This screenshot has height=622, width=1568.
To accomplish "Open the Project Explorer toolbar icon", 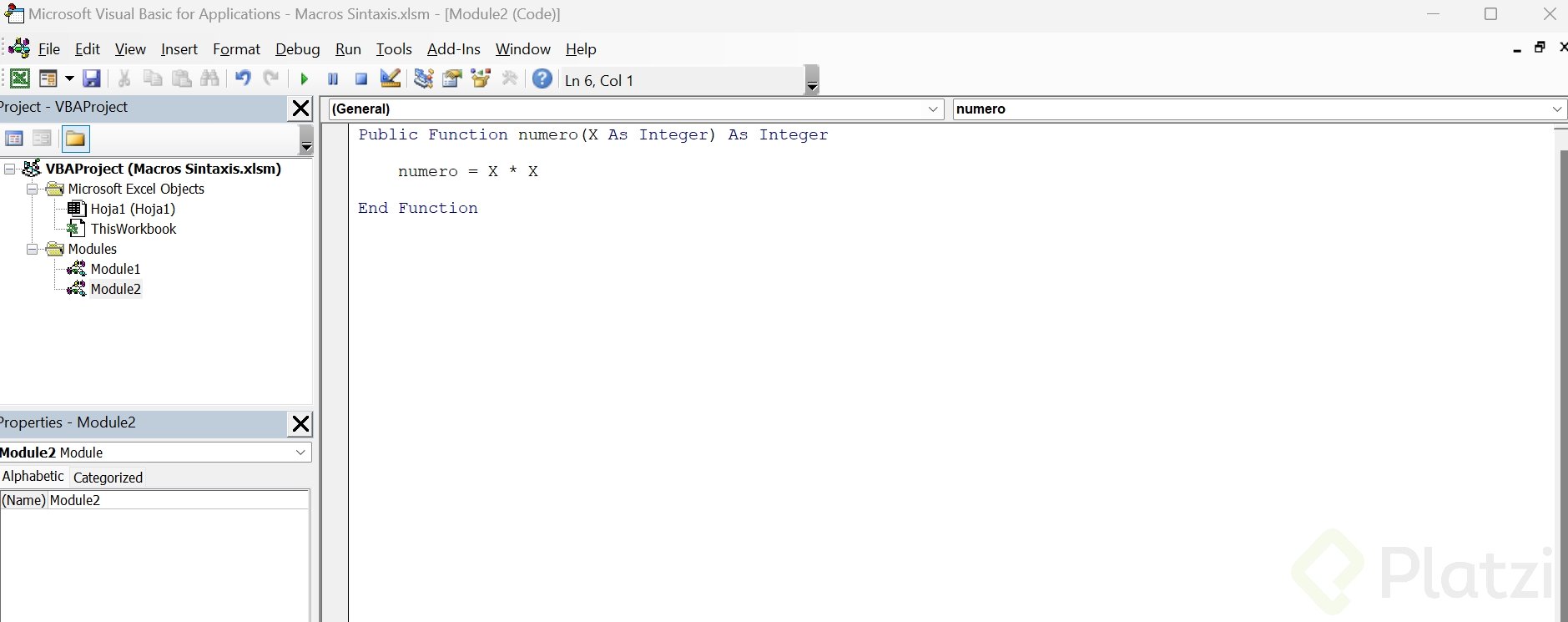I will (x=424, y=78).
